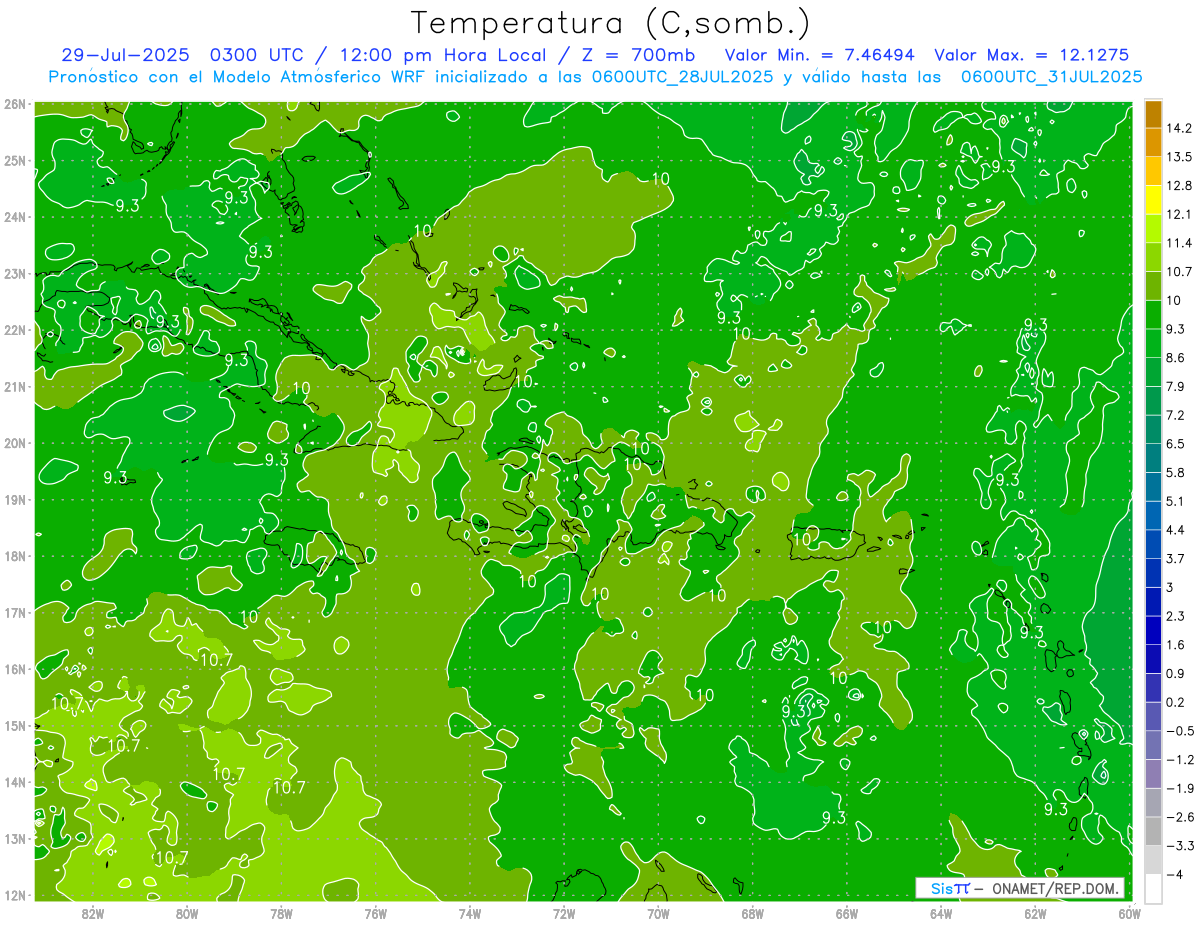Pick the orange swatch between 13.5 and 14.2

pos(1153,143)
